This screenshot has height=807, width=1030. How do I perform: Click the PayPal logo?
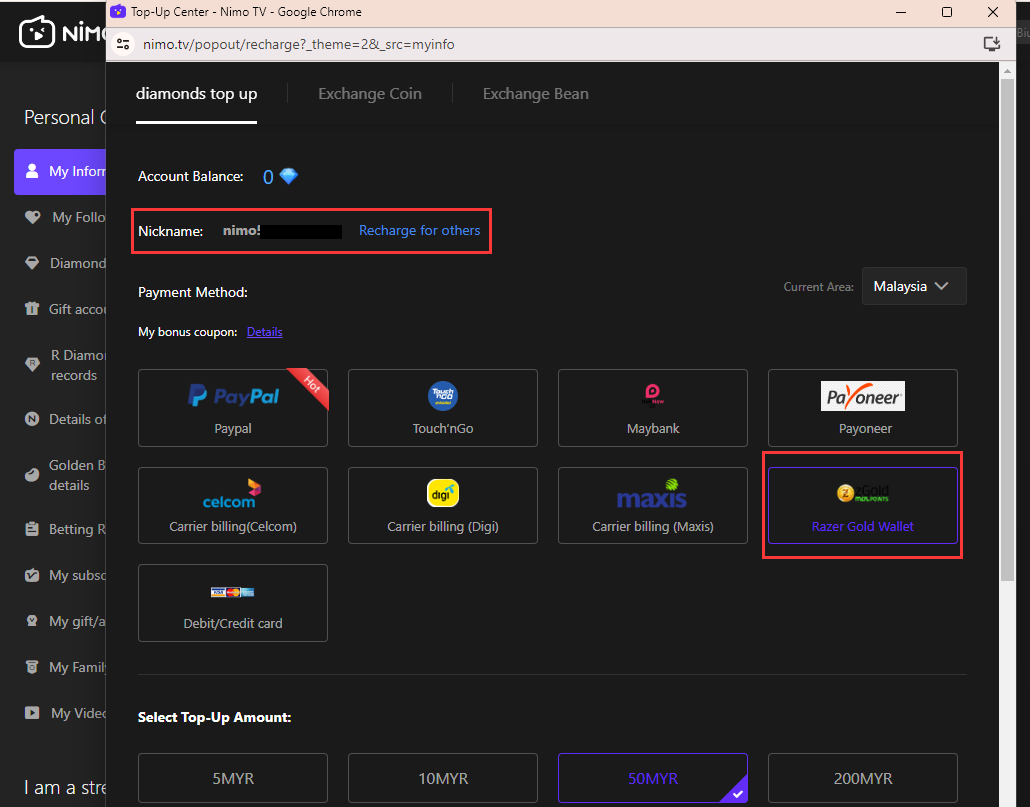tap(233, 395)
